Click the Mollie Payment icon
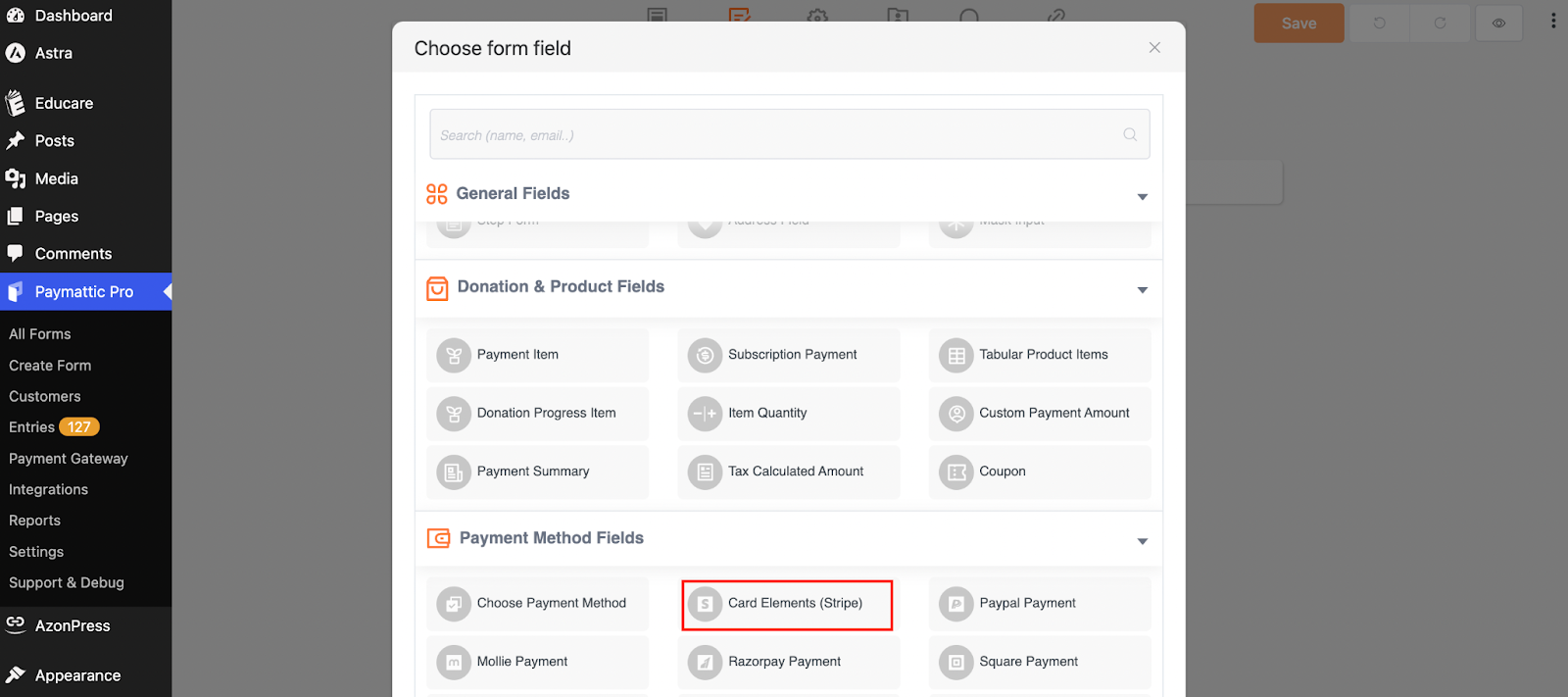This screenshot has height=697, width=1568. [x=454, y=663]
